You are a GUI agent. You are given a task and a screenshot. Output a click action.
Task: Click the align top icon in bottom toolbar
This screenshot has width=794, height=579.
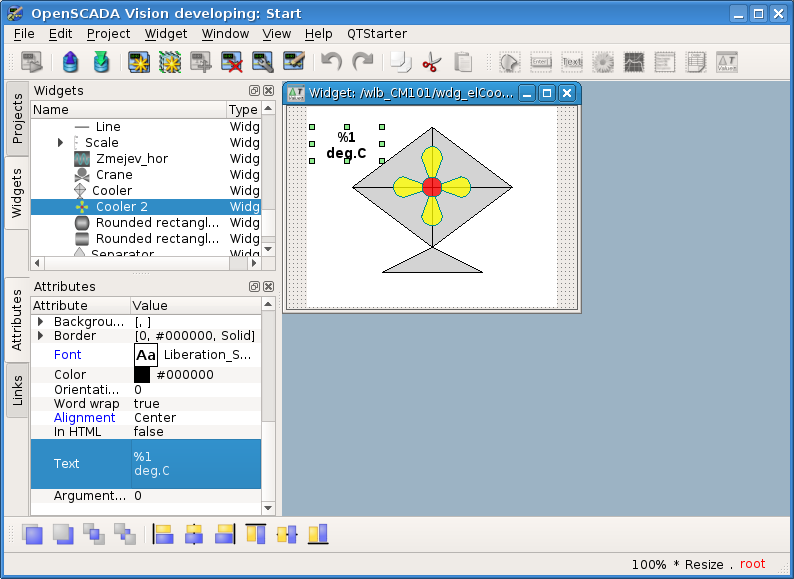(256, 534)
